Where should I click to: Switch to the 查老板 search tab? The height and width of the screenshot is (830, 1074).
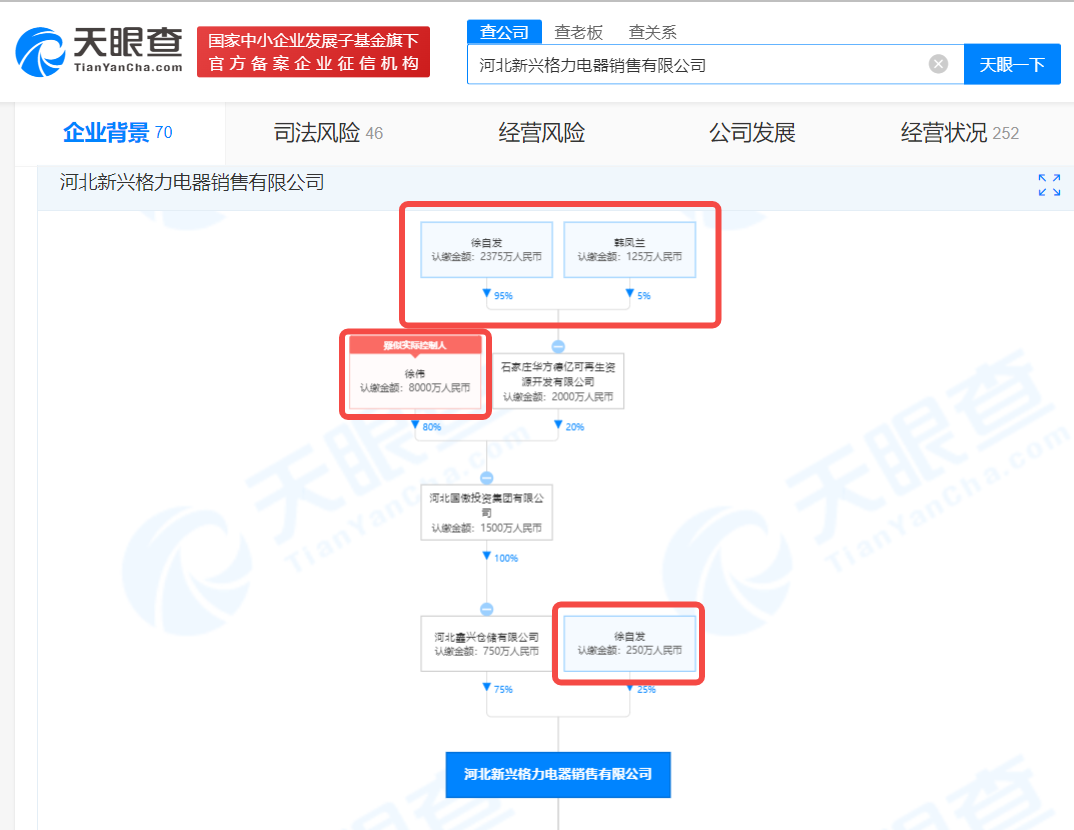(579, 32)
